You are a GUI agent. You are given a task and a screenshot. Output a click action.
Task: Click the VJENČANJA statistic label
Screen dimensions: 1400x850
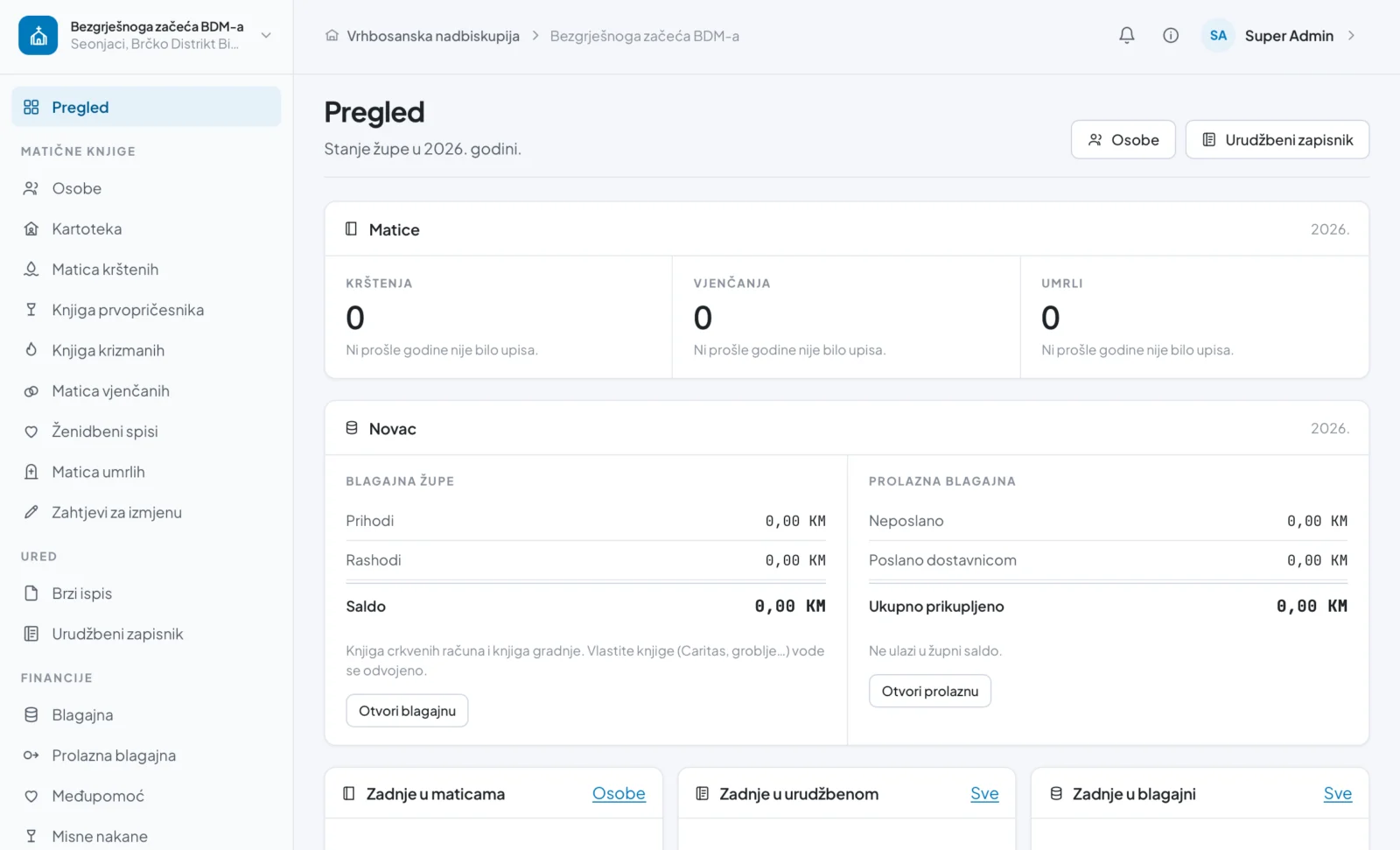pos(732,284)
